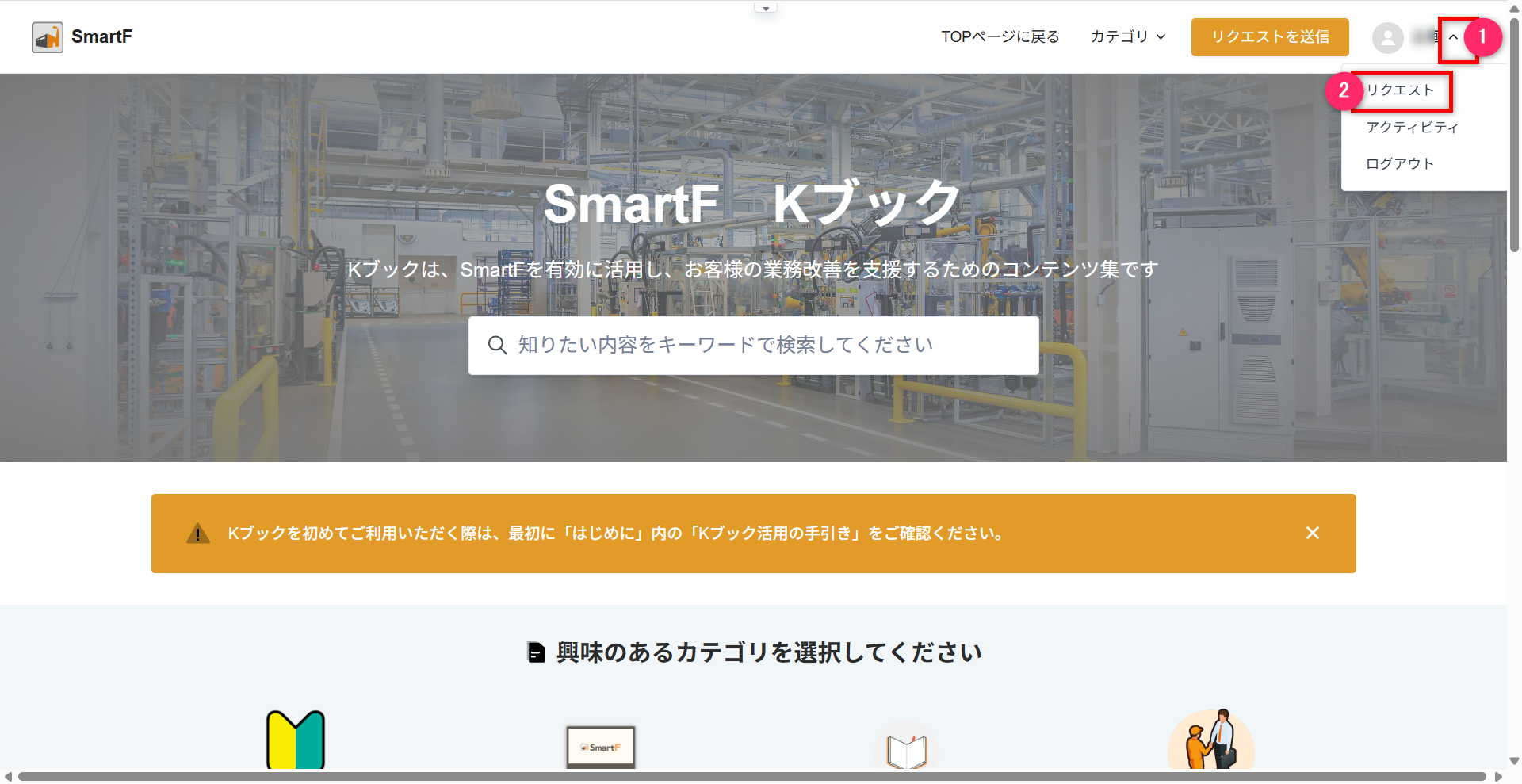Image resolution: width=1522 pixels, height=784 pixels.
Task: Click the horizontal scrollbar at page bottom
Action: (751, 777)
